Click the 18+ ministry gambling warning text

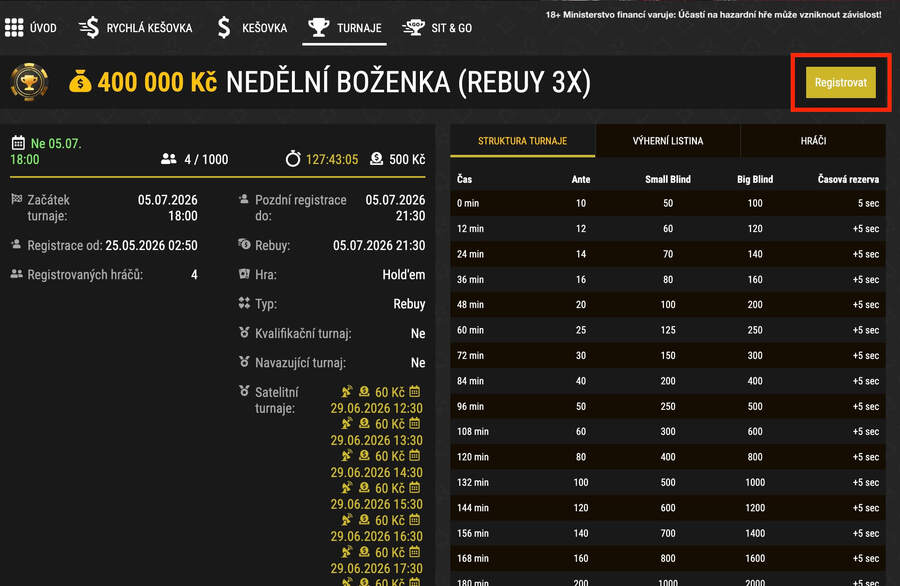(x=713, y=14)
